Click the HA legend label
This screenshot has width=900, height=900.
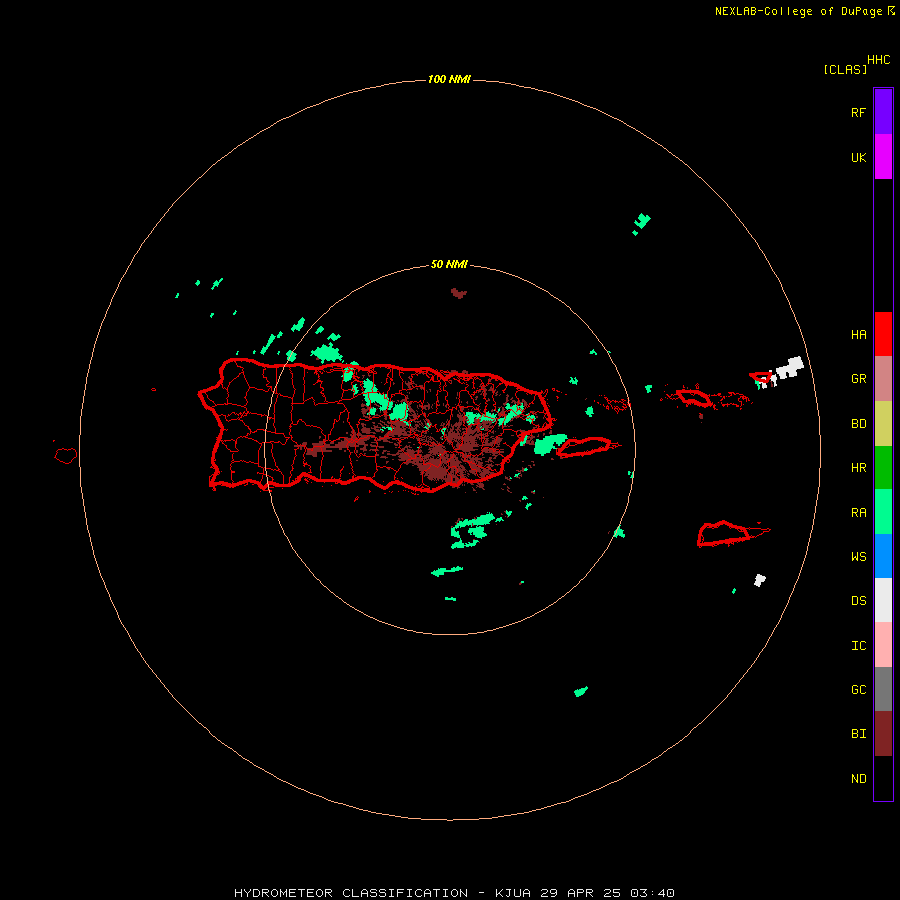[858, 334]
